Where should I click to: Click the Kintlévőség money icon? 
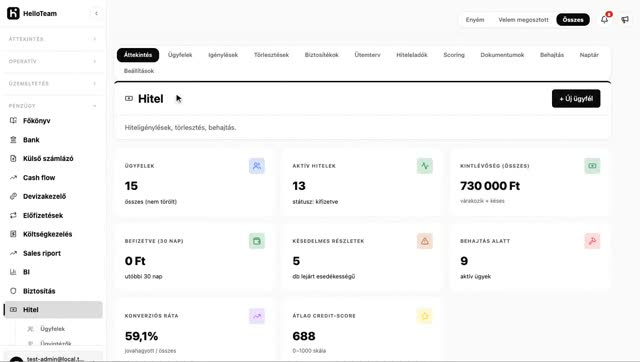[592, 166]
